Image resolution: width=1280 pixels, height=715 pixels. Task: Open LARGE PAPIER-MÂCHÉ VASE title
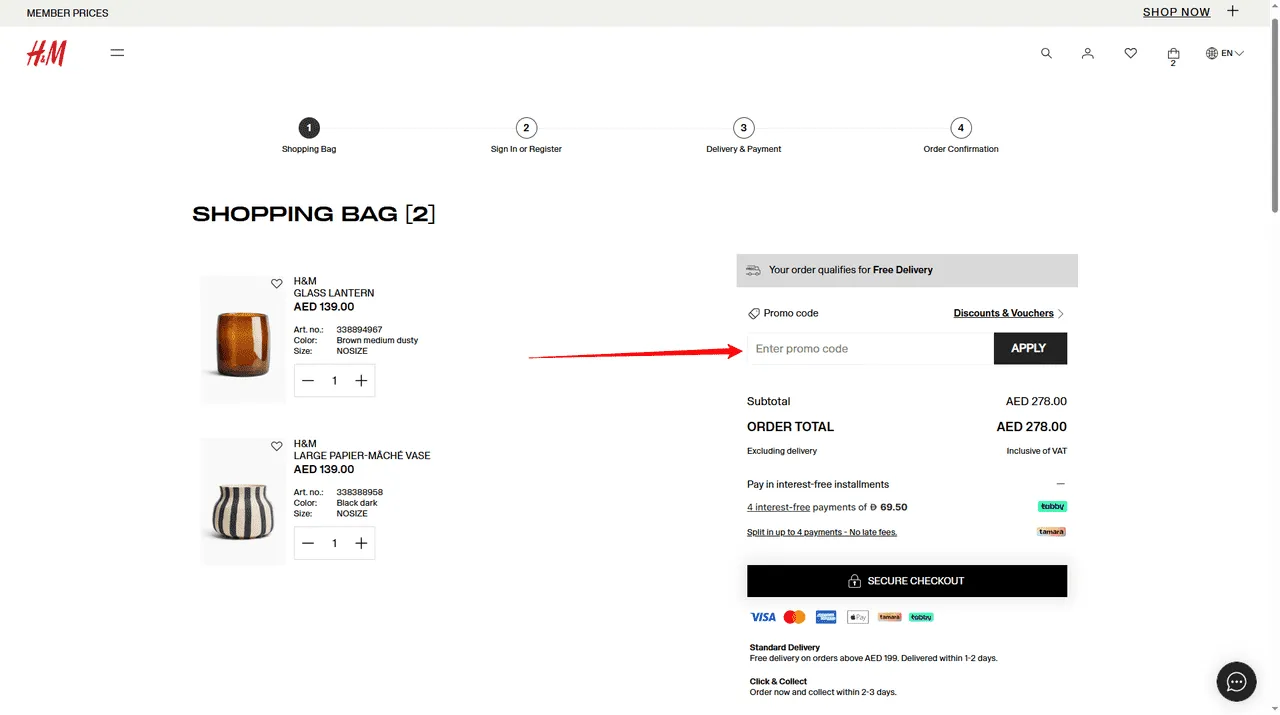362,456
